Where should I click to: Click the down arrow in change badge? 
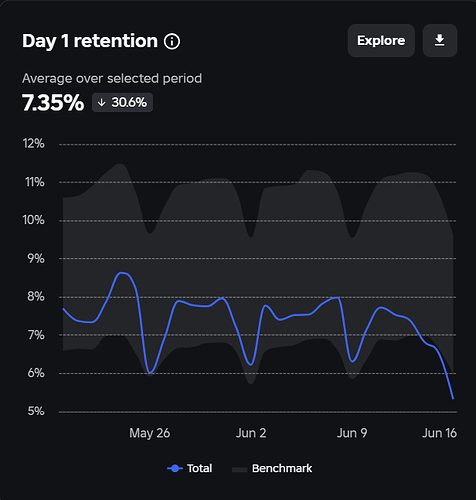[x=101, y=102]
